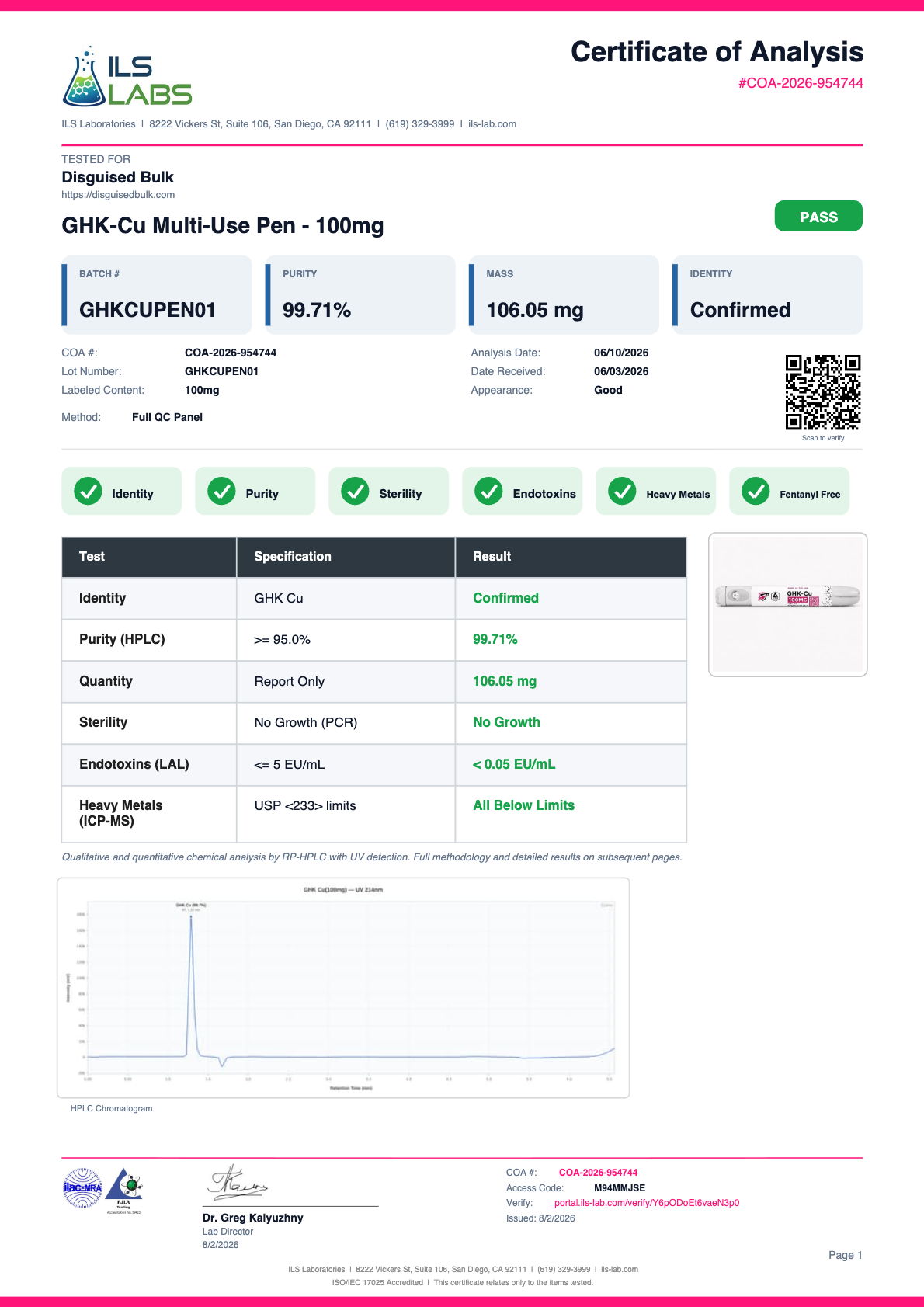
Task: Click the Date Received value 06/03/2026
Action: point(621,371)
